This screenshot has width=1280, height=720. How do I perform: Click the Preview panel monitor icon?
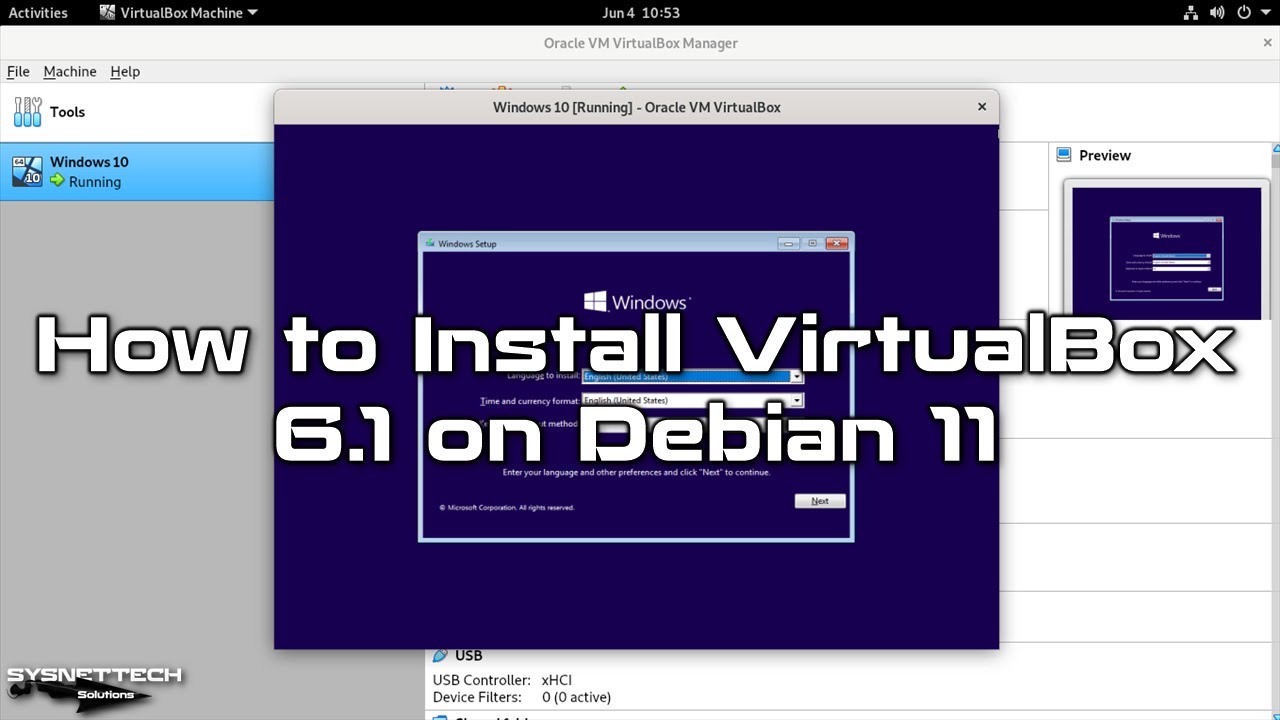(1064, 155)
